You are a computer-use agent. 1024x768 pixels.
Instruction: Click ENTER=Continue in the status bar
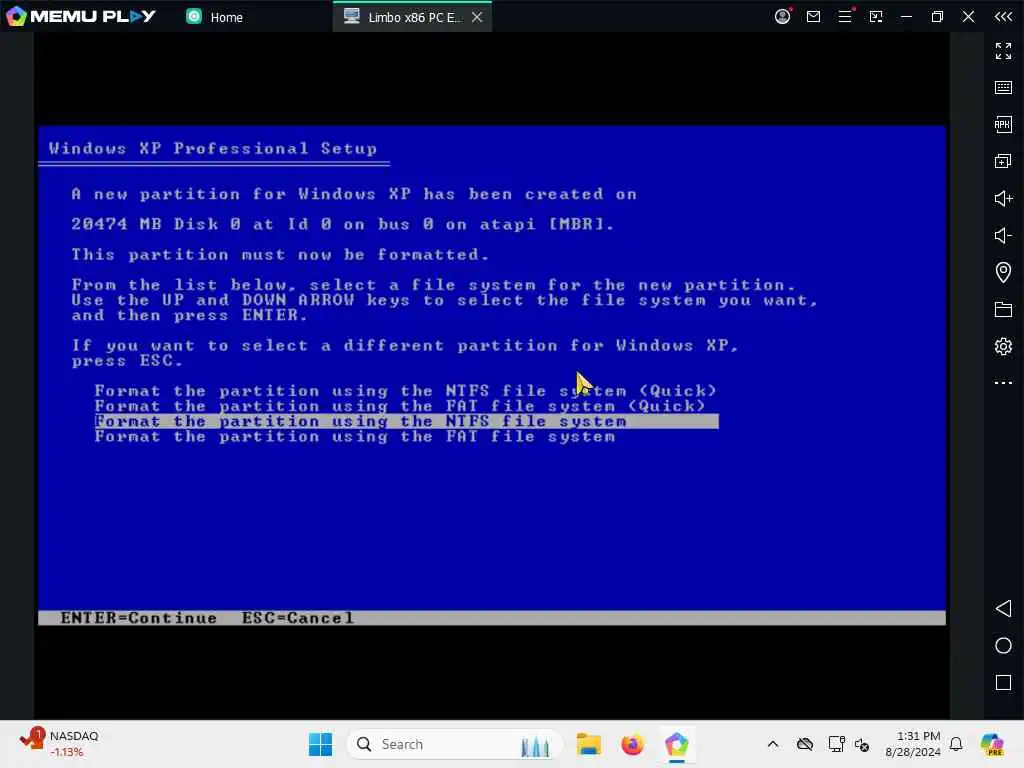click(x=138, y=618)
